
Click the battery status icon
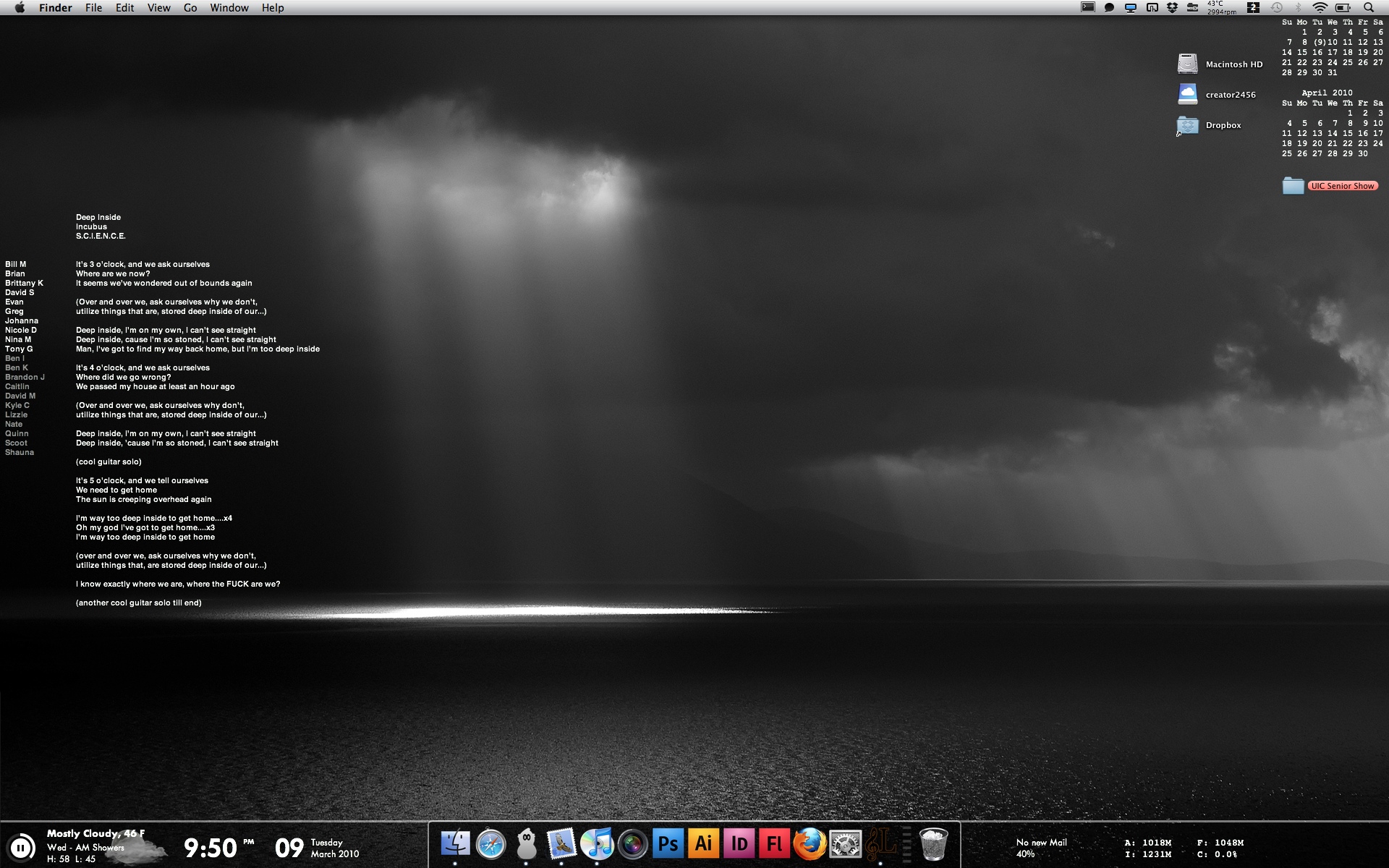point(1343,7)
